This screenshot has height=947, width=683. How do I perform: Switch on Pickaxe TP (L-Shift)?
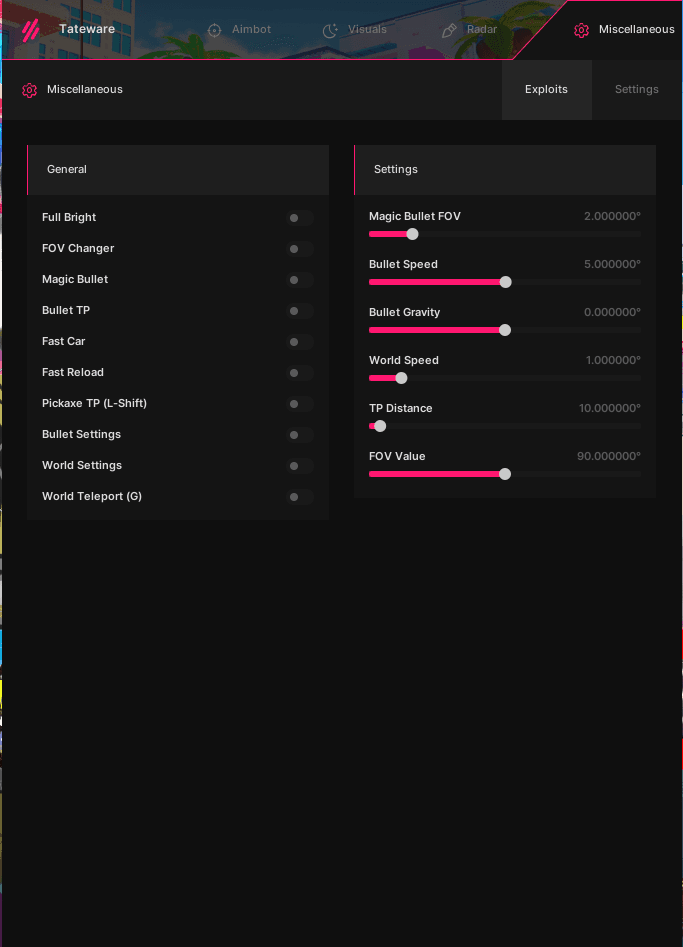click(299, 404)
